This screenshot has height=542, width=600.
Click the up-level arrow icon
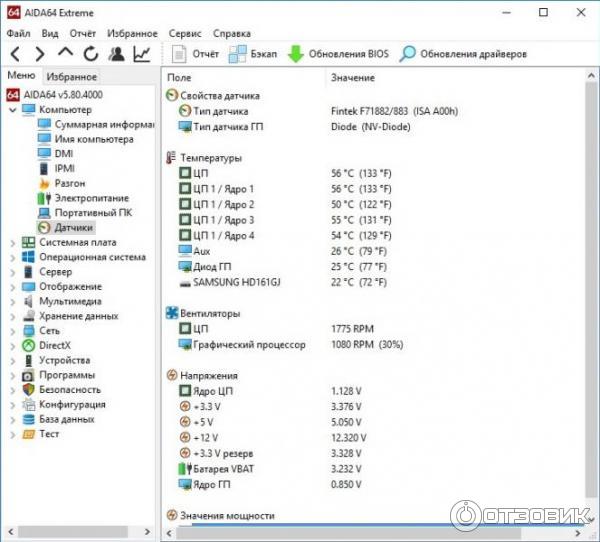65,53
